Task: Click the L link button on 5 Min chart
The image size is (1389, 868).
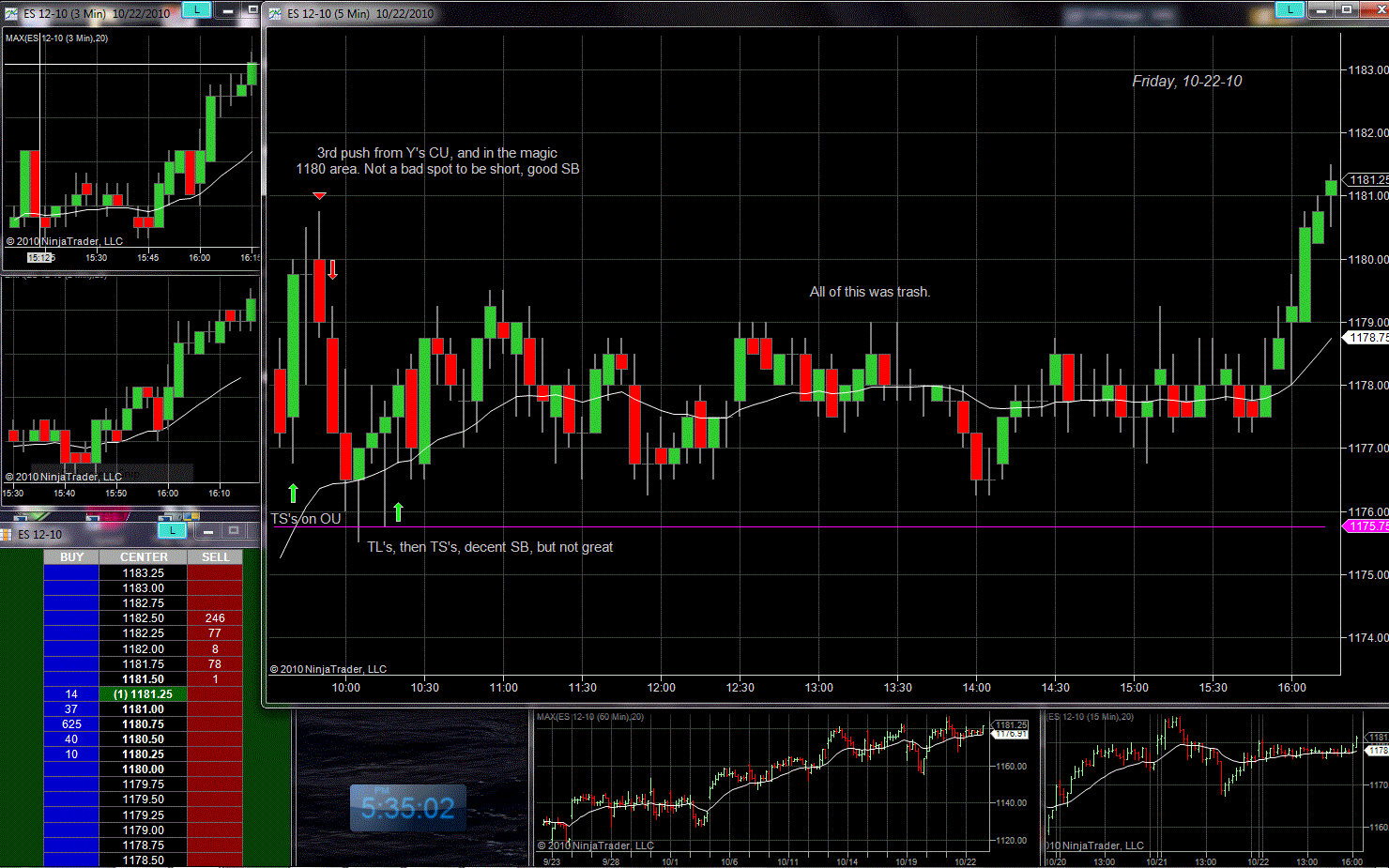Action: tap(1290, 10)
